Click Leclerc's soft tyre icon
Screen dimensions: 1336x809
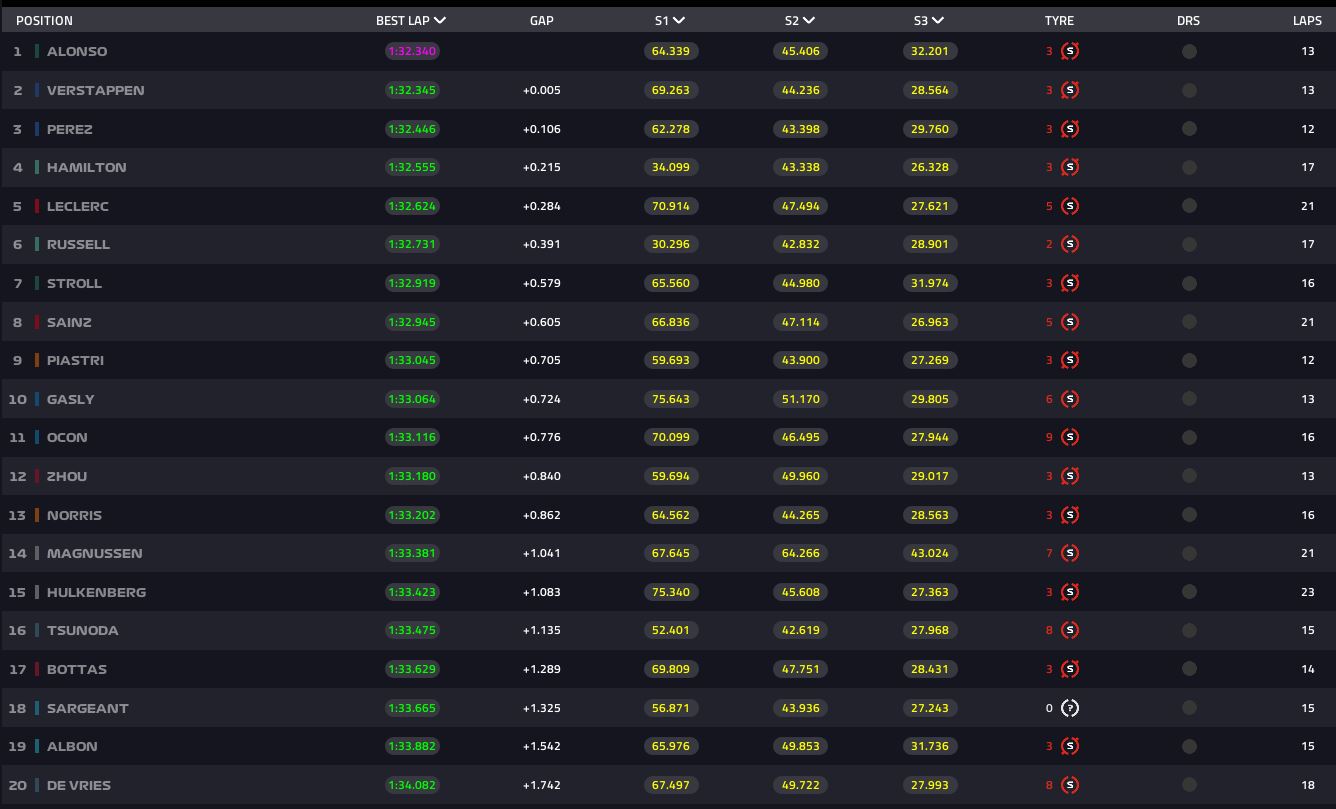[1070, 206]
